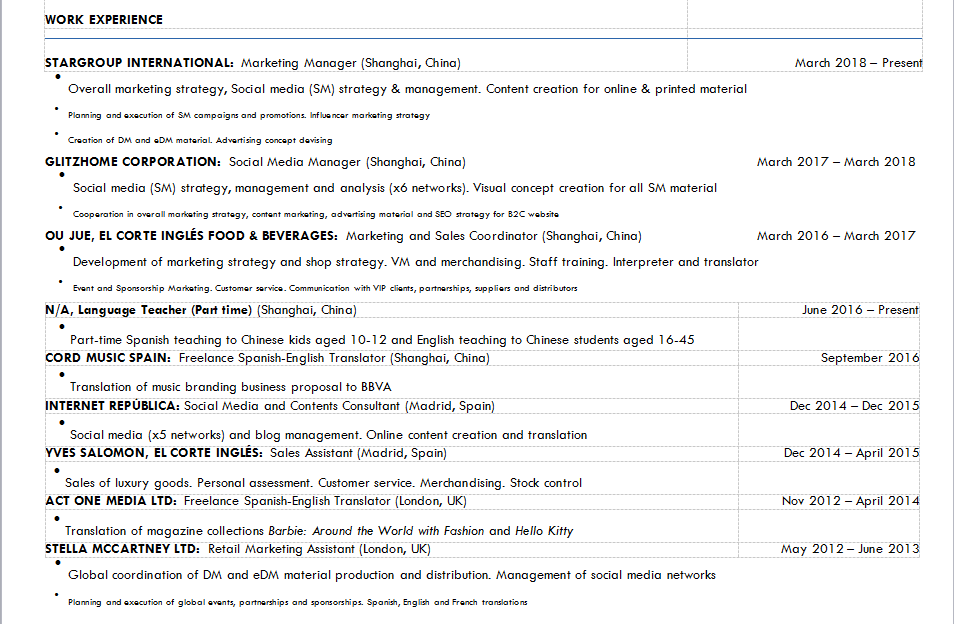Click the 'Dec 2014 – Dec 2015' date
The image size is (954, 624).
tap(853, 406)
